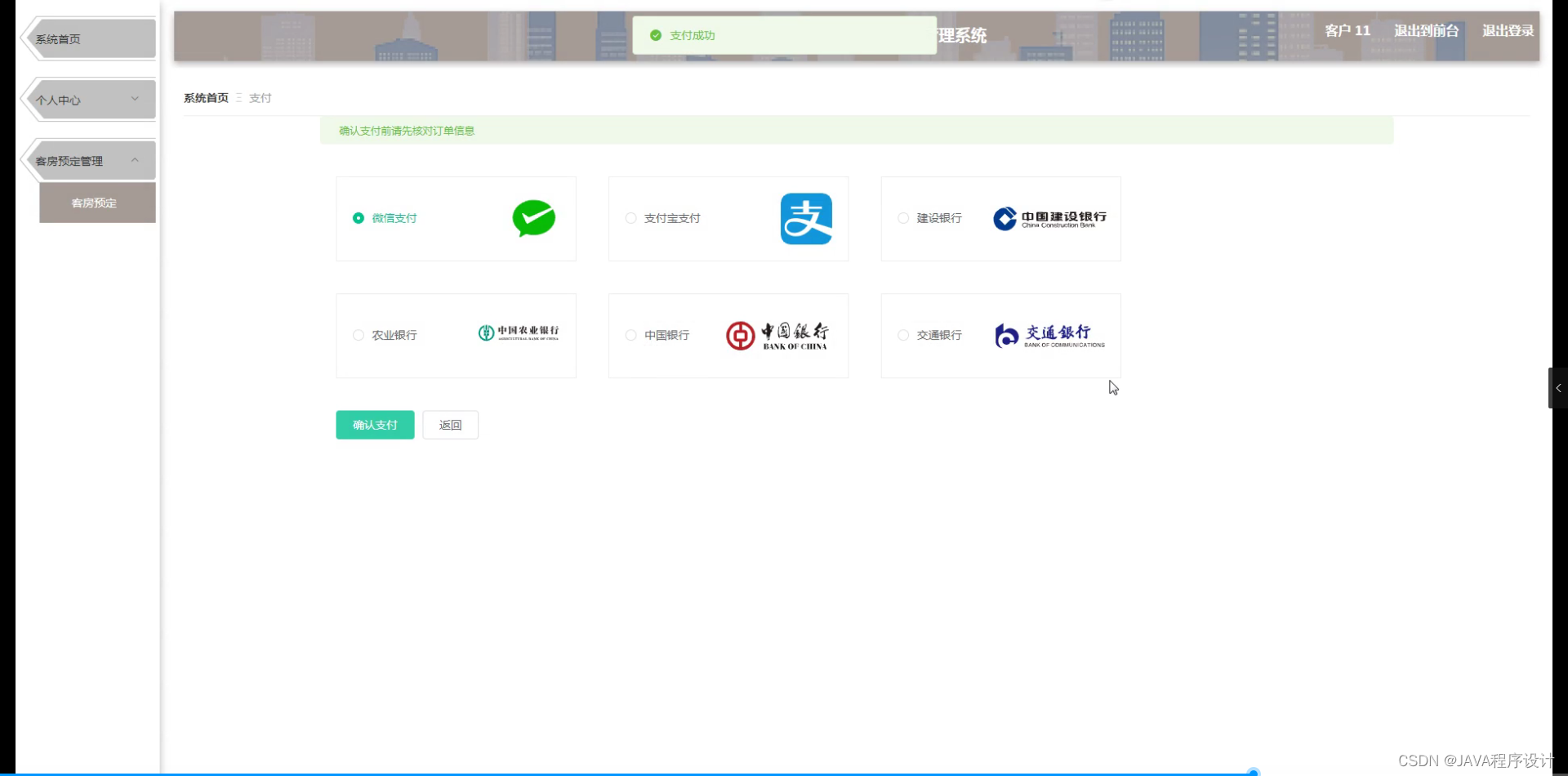Screen dimensions: 1568x776
Task: Click the 交通银行 option label
Action: pyautogui.click(x=939, y=335)
